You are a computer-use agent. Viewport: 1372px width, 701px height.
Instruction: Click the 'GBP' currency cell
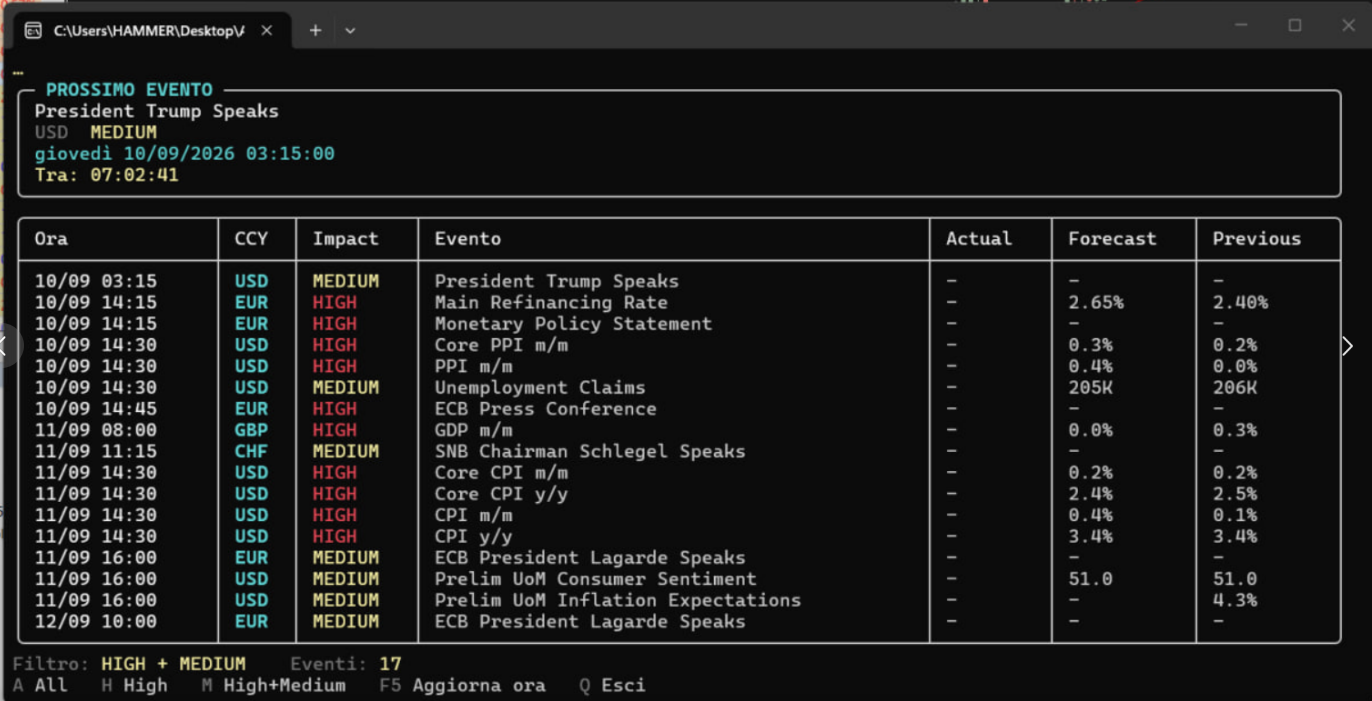tap(251, 430)
